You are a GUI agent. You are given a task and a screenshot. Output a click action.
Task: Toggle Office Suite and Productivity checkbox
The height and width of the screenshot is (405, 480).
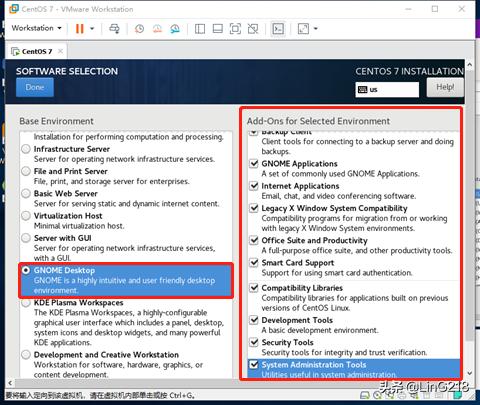coord(254,240)
